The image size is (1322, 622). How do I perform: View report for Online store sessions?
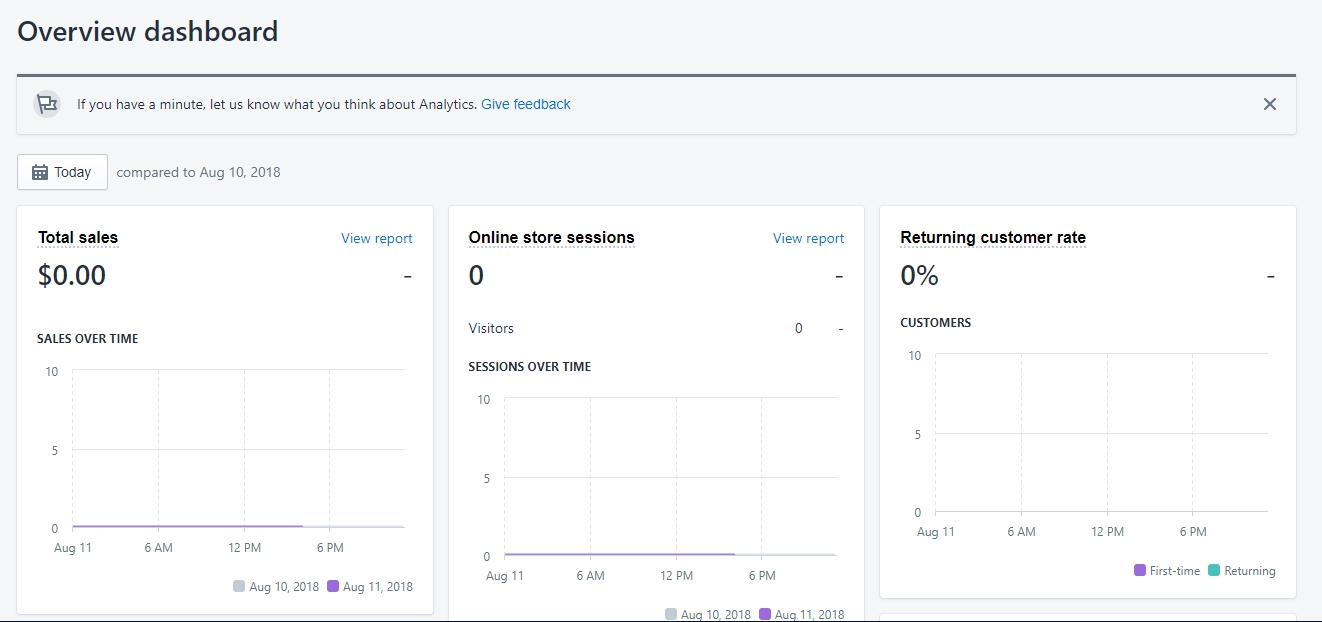coord(808,238)
